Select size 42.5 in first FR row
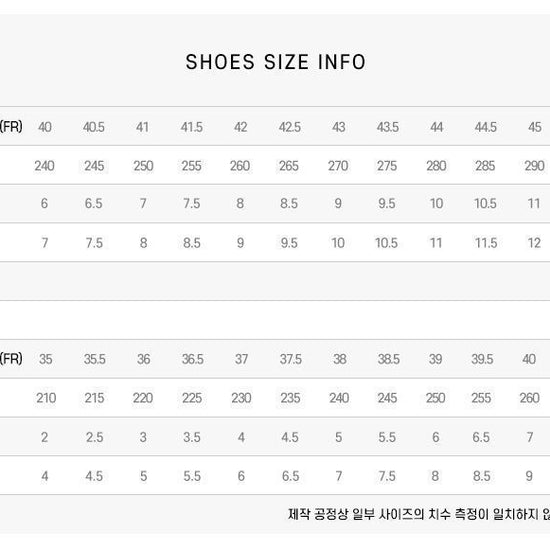The image size is (550, 550). click(x=289, y=127)
